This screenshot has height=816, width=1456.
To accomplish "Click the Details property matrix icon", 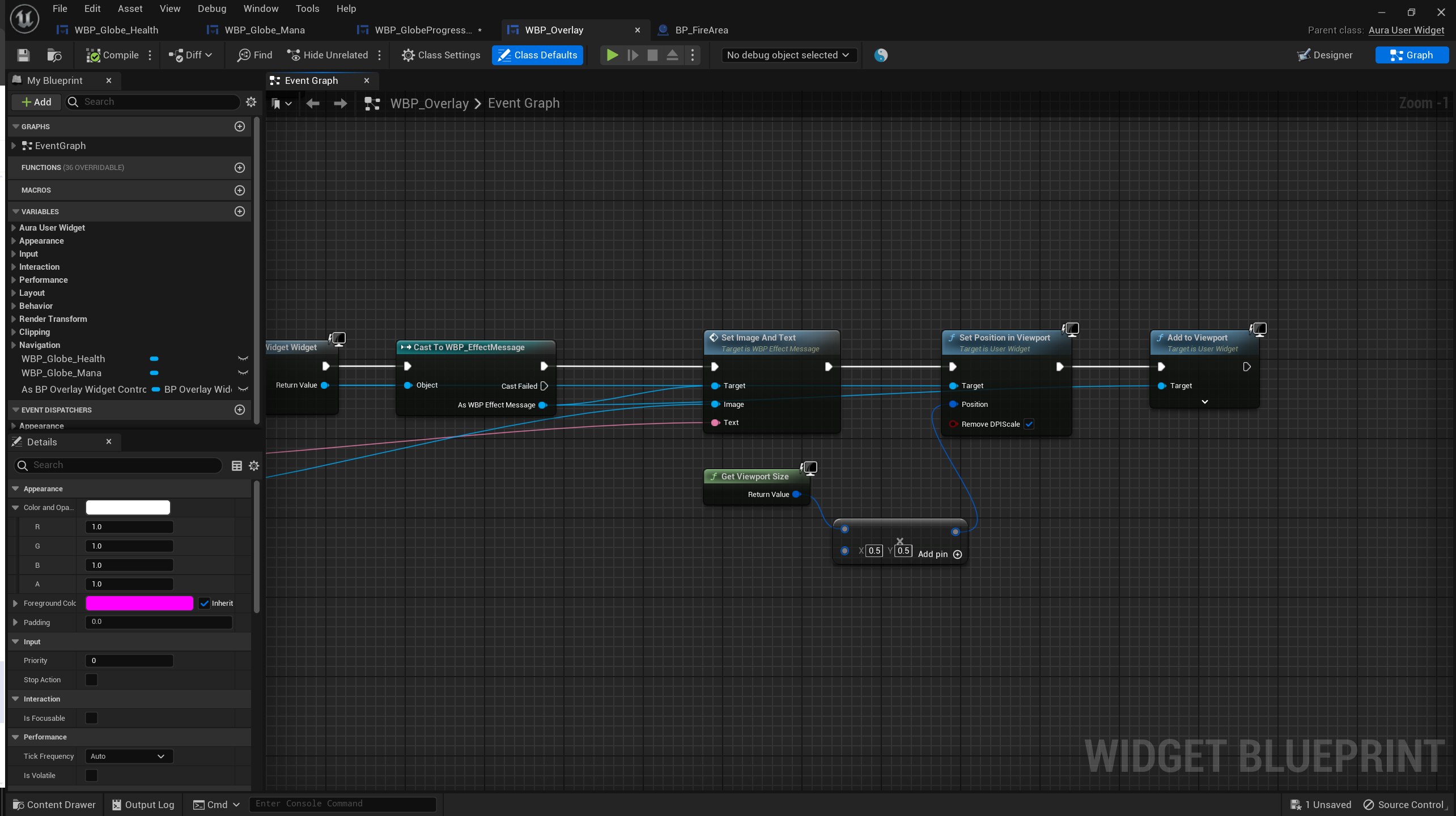I will 237,466.
